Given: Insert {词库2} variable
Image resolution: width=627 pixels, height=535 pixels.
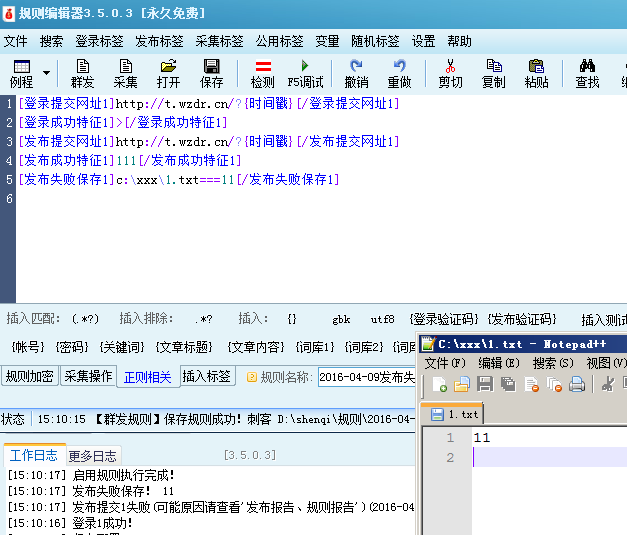Looking at the screenshot, I should click(x=364, y=347).
